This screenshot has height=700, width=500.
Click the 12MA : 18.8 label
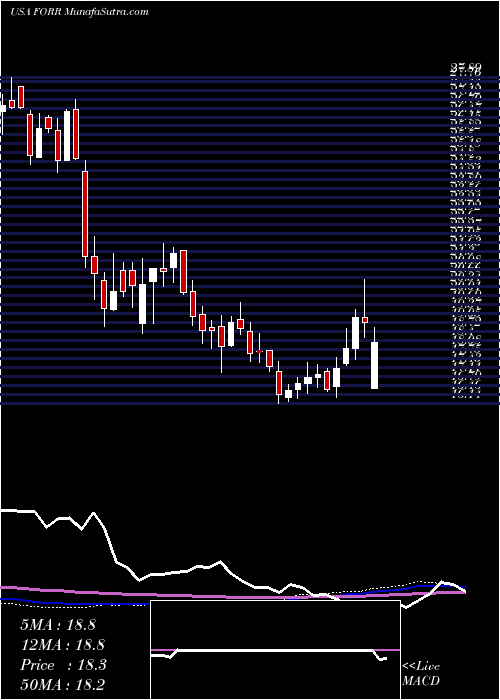[x=62, y=645]
